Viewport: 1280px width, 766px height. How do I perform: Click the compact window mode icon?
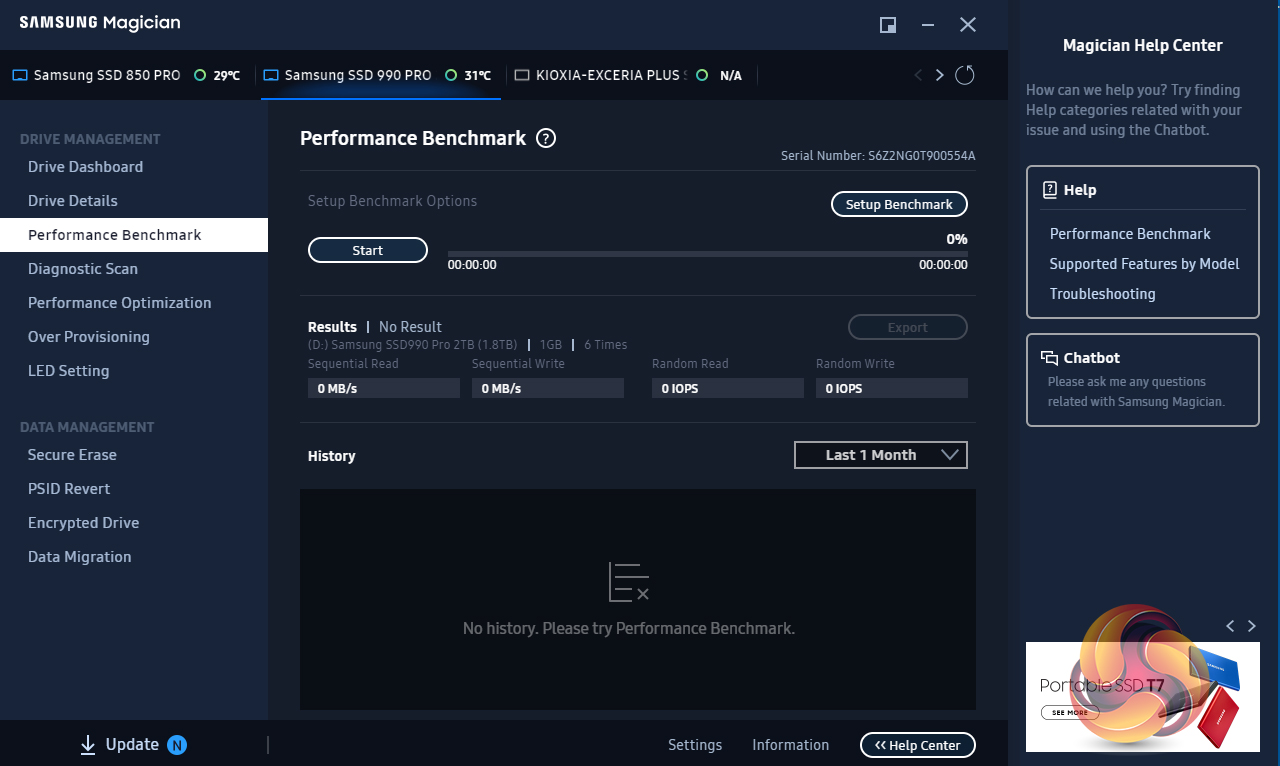pyautogui.click(x=887, y=25)
